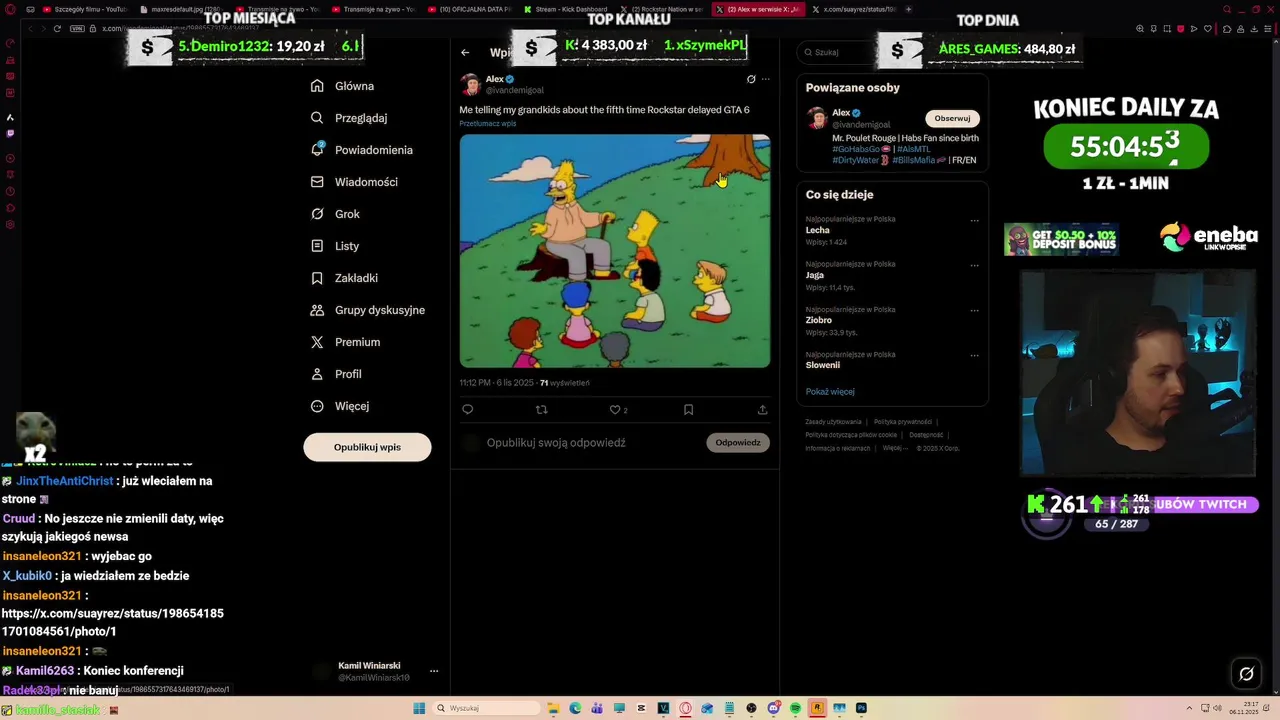Open Powiadomienia notifications
The width and height of the screenshot is (1280, 720).
tap(361, 150)
